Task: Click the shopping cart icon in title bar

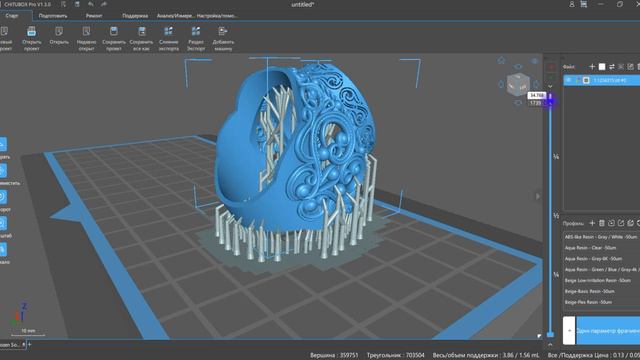Action: coord(584,4)
